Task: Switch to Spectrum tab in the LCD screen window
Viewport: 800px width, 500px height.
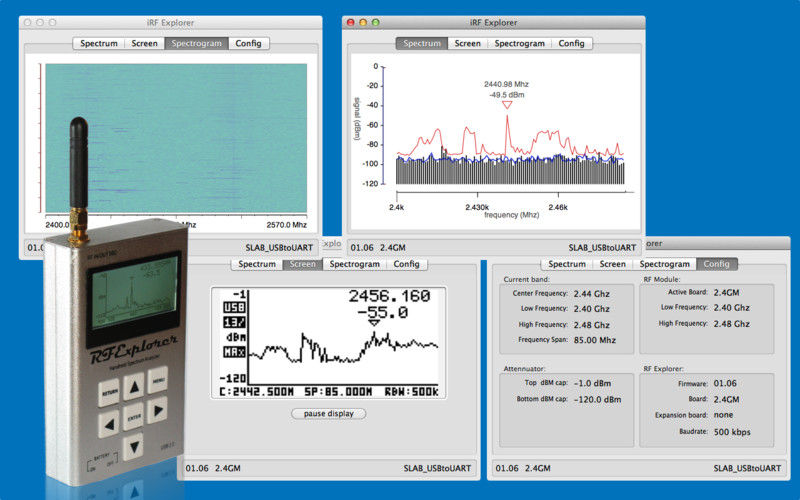Action: pyautogui.click(x=257, y=264)
